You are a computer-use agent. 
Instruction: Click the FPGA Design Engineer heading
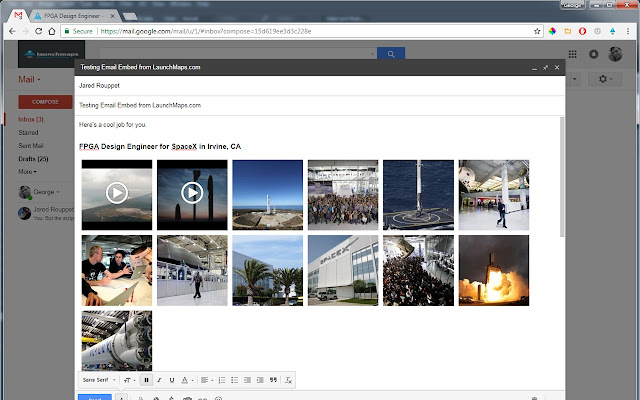coord(160,147)
